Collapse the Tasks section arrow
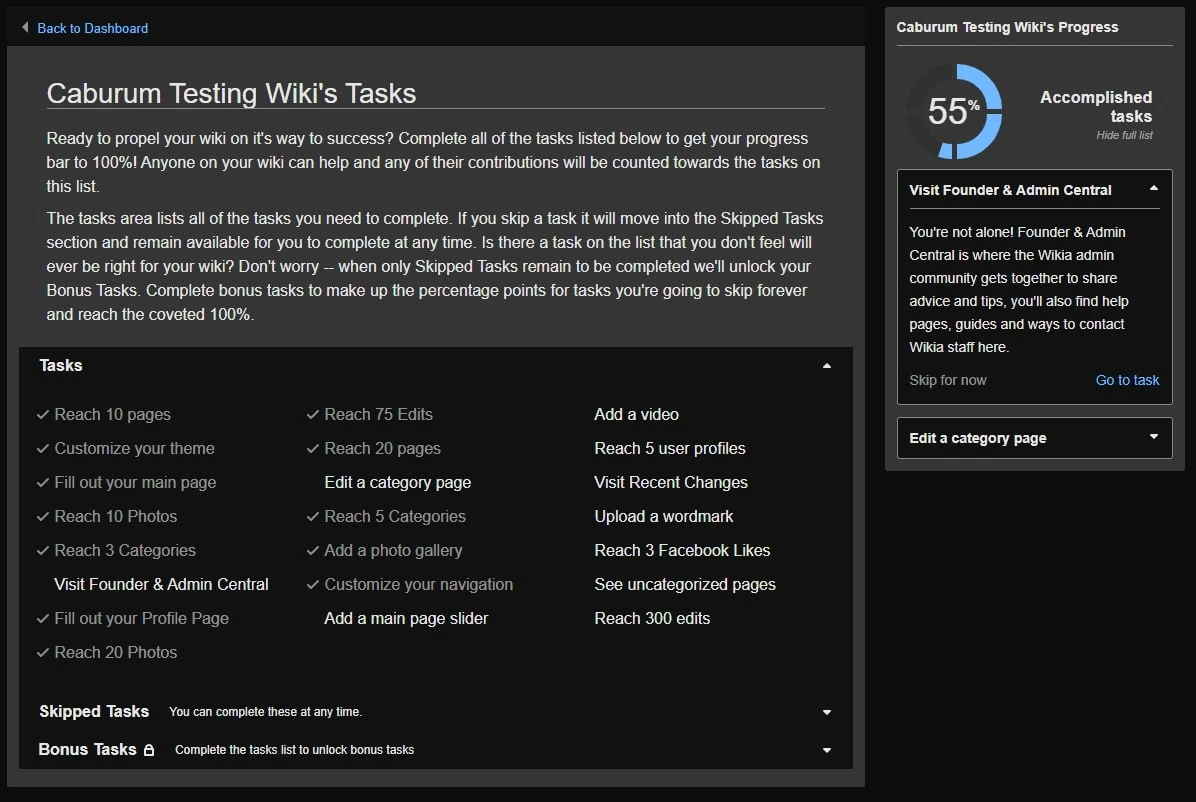Screen dimensions: 1196x802 826,366
